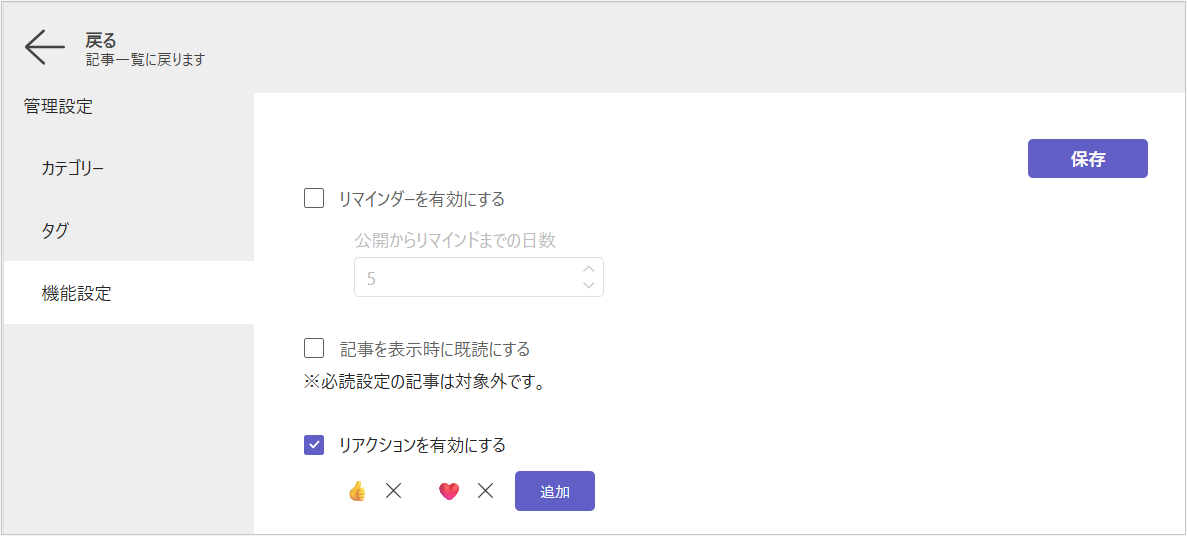Select 機能設定 in the sidebar
This screenshot has width=1187, height=536.
click(x=76, y=293)
